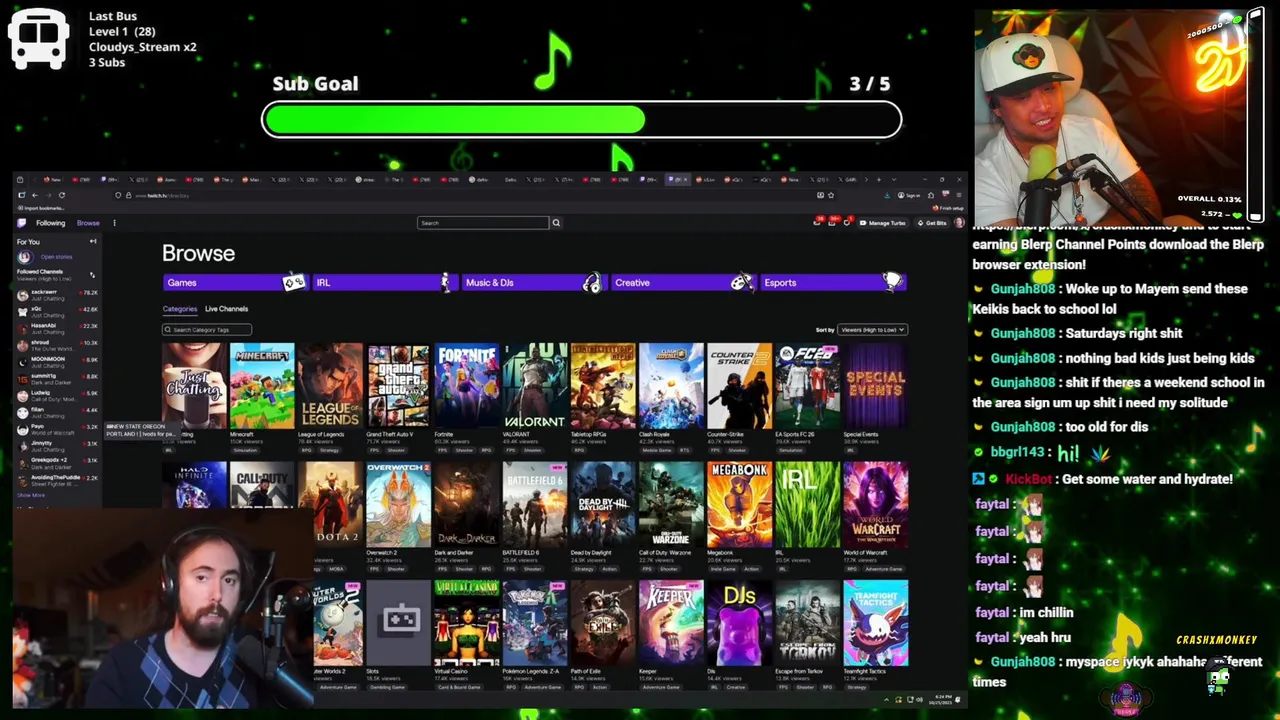The width and height of the screenshot is (1280, 720).
Task: Open the Just Chatting category thumbnail
Action: point(194,386)
